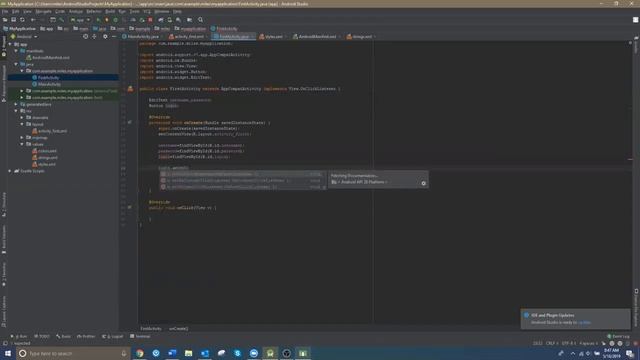640x360 pixels.
Task: Open the Event Log
Action: tap(618, 336)
